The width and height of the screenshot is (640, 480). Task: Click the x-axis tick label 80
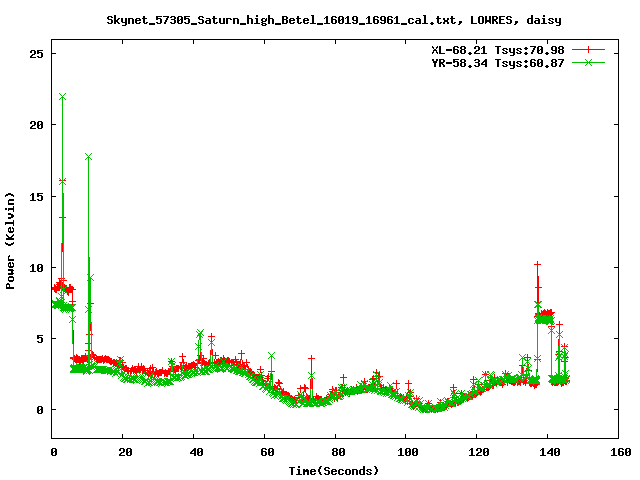coord(338,452)
